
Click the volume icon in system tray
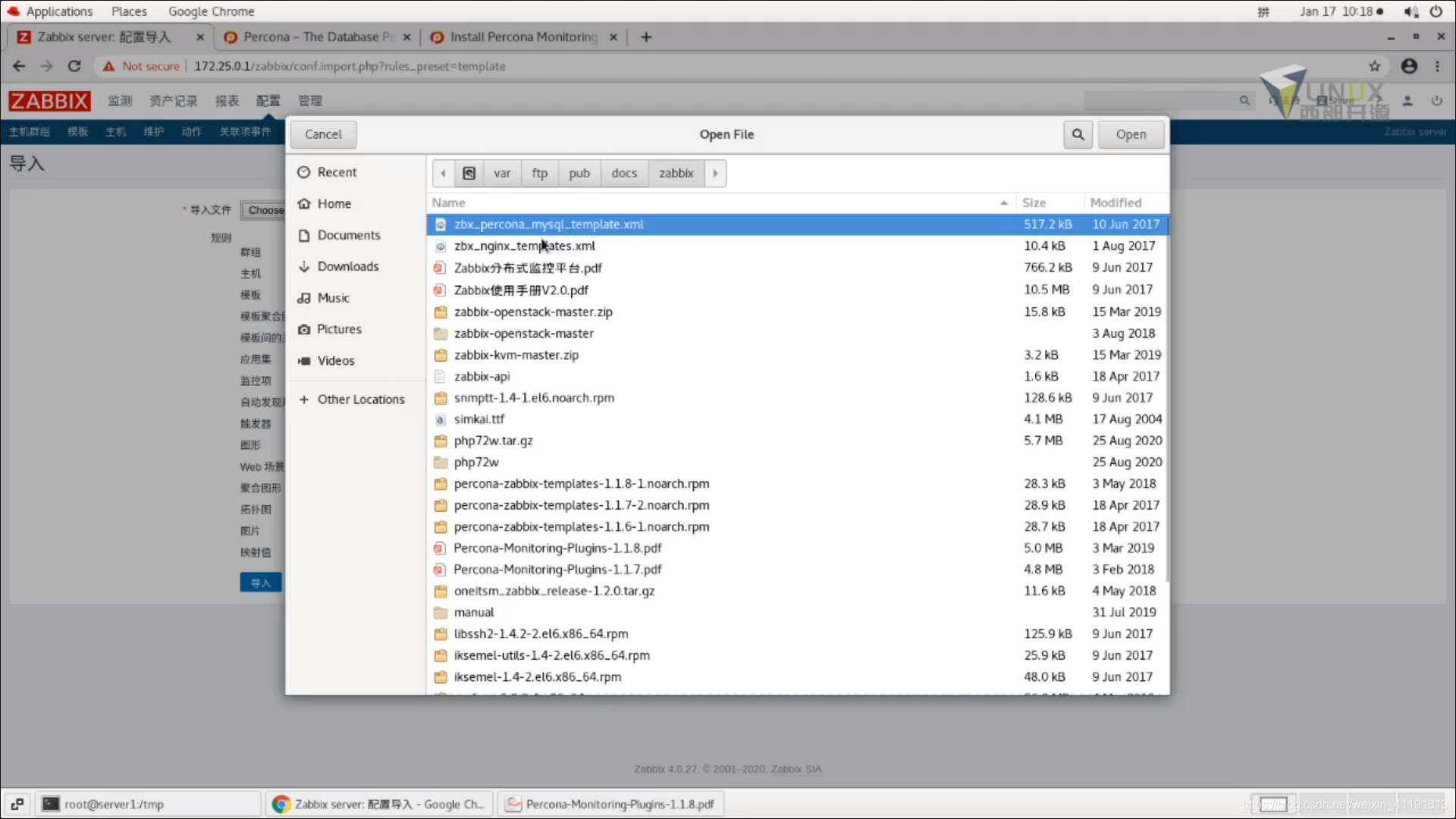[x=1410, y=11]
